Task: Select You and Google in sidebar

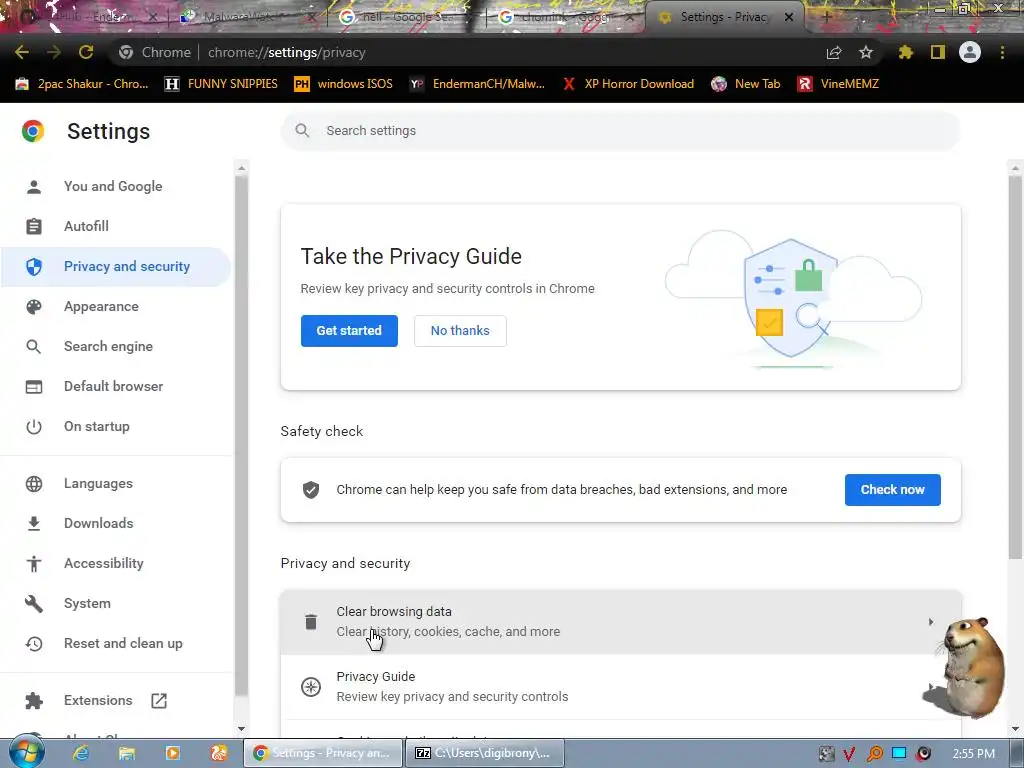Action: point(116,186)
